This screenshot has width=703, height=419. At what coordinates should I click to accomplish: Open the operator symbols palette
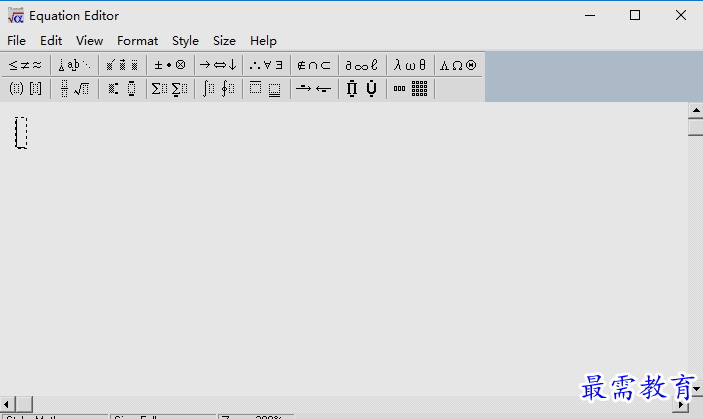click(x=170, y=65)
